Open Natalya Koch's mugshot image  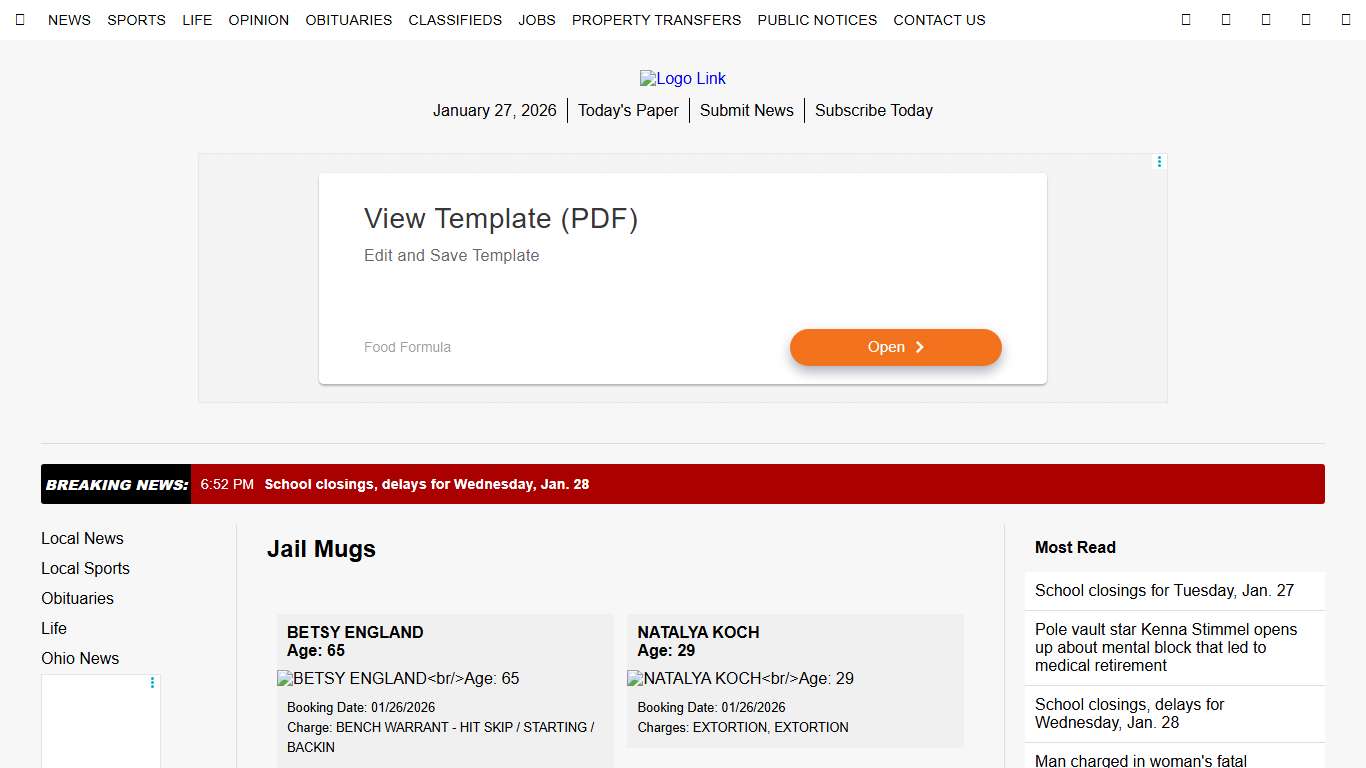(740, 679)
